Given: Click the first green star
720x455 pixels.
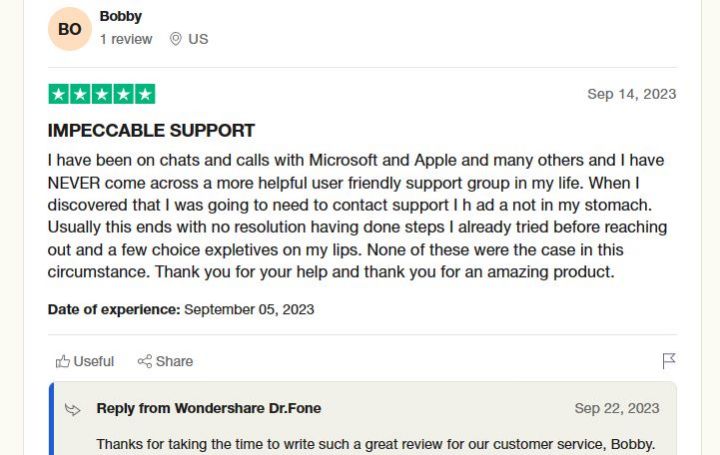Looking at the screenshot, I should click(x=59, y=94).
